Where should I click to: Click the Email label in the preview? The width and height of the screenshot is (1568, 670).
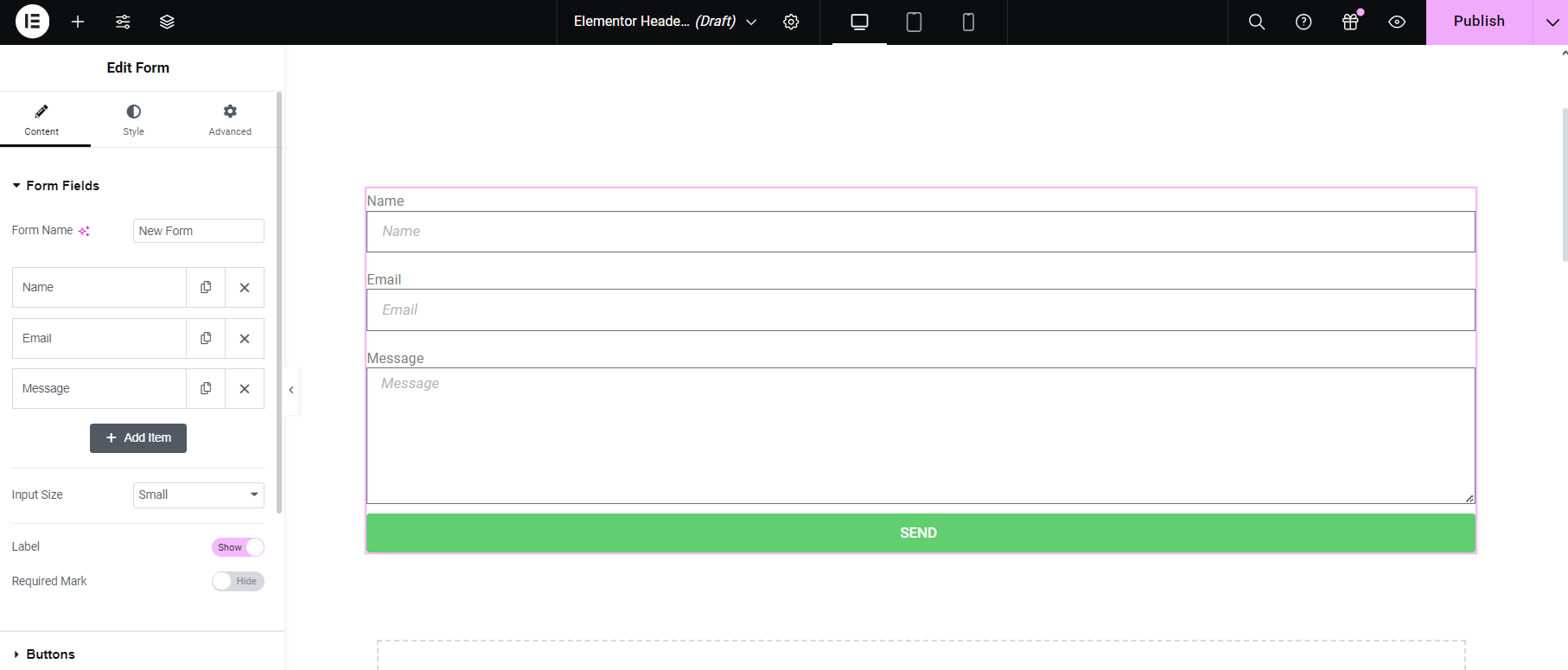tap(384, 279)
